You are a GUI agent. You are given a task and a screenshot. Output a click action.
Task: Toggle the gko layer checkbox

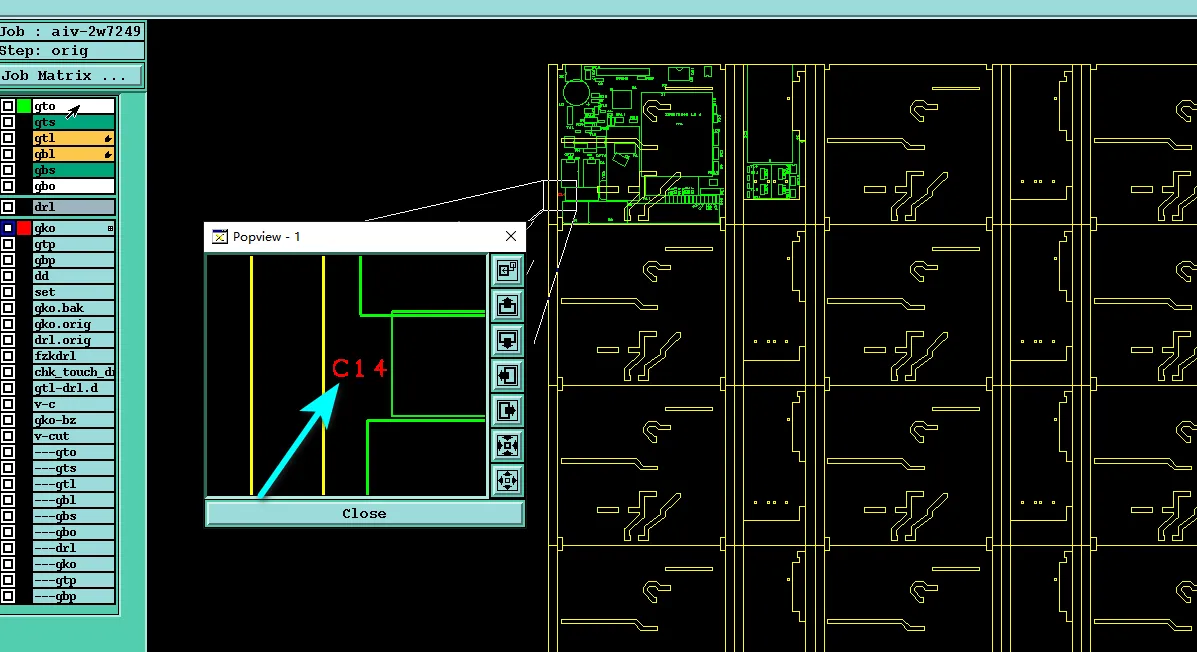(x=8, y=228)
